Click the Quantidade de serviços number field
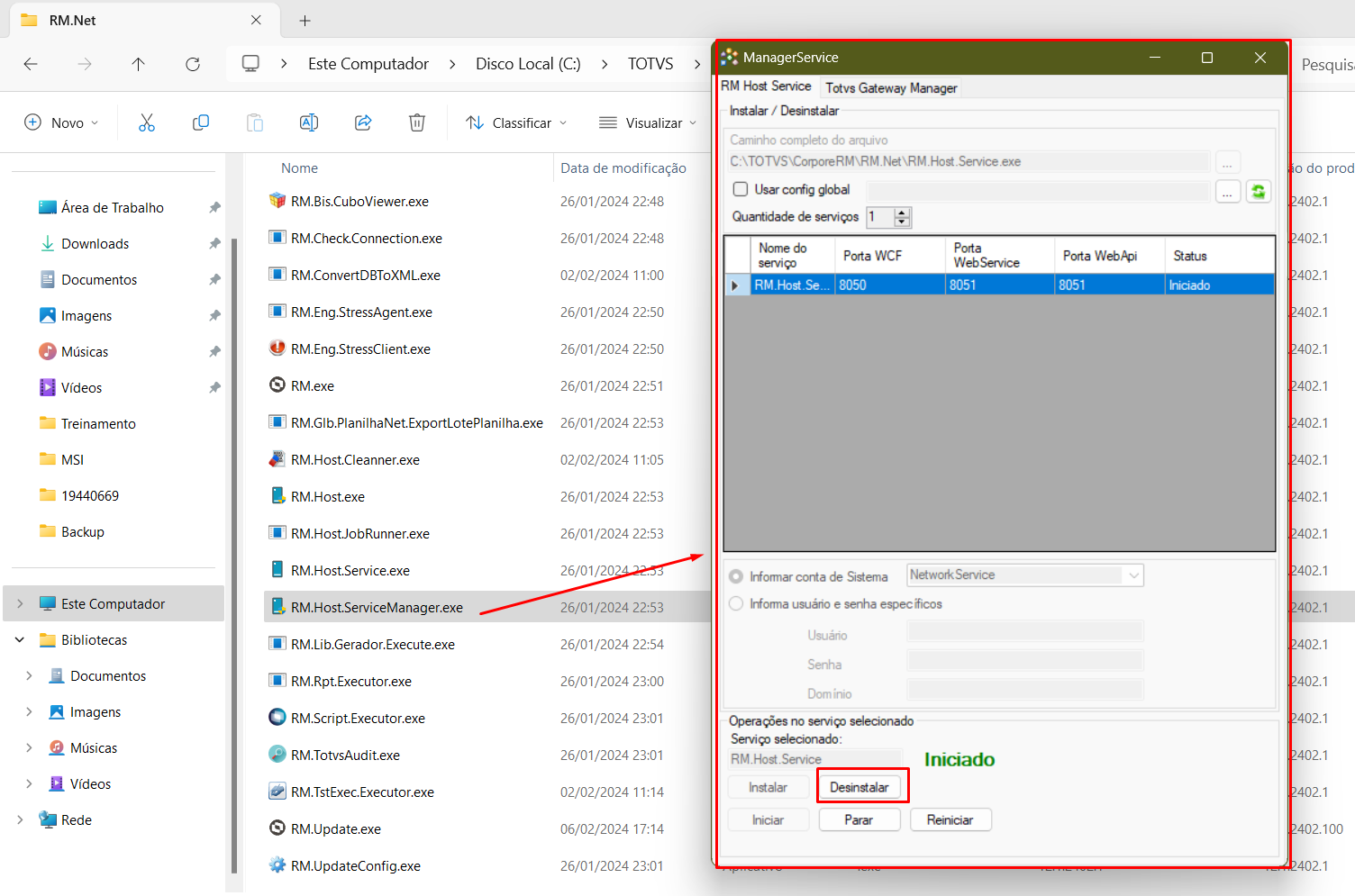This screenshot has height=896, width=1355. point(879,217)
